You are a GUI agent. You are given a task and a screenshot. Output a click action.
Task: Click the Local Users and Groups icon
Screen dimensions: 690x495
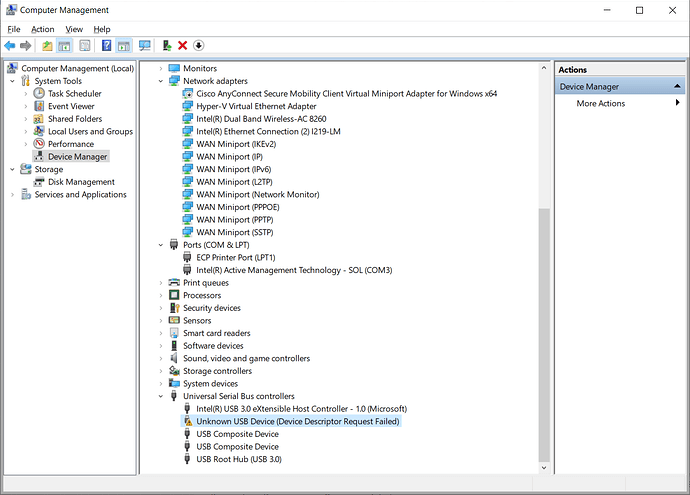[x=39, y=131]
